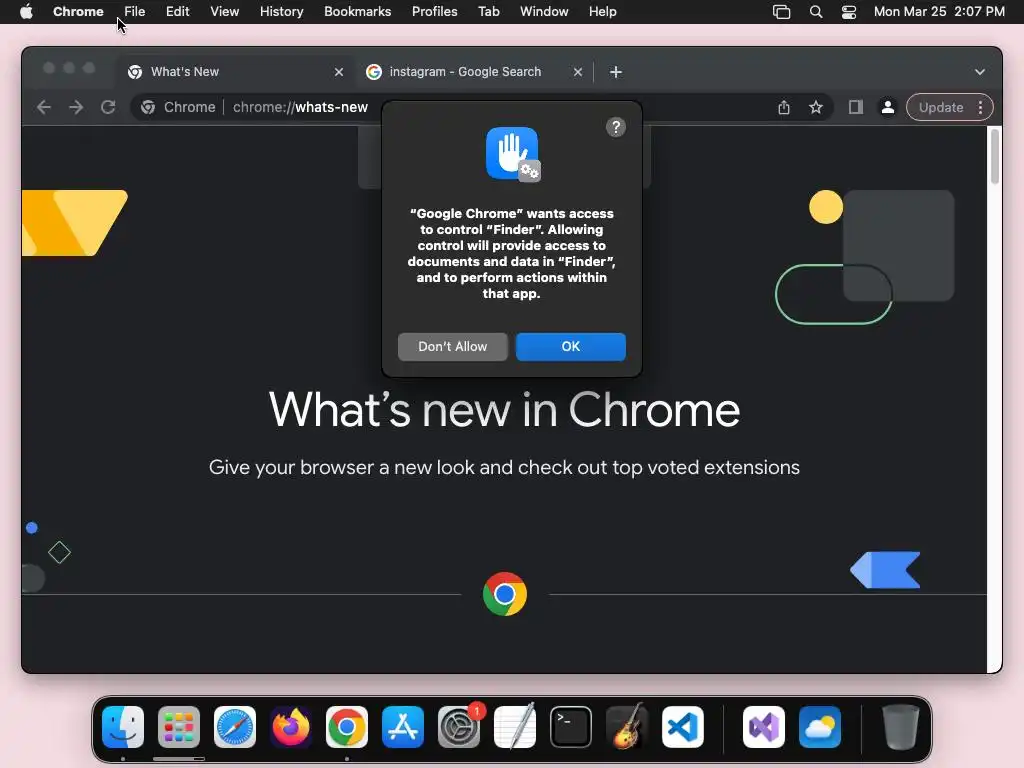
Task: Open the Edit menu
Action: pyautogui.click(x=177, y=12)
